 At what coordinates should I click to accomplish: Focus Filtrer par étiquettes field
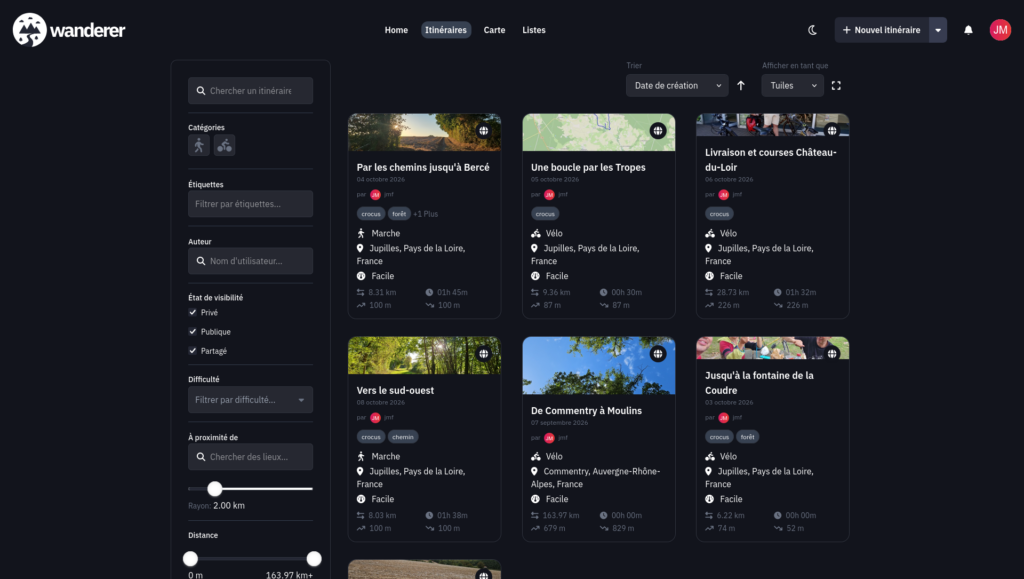point(250,204)
